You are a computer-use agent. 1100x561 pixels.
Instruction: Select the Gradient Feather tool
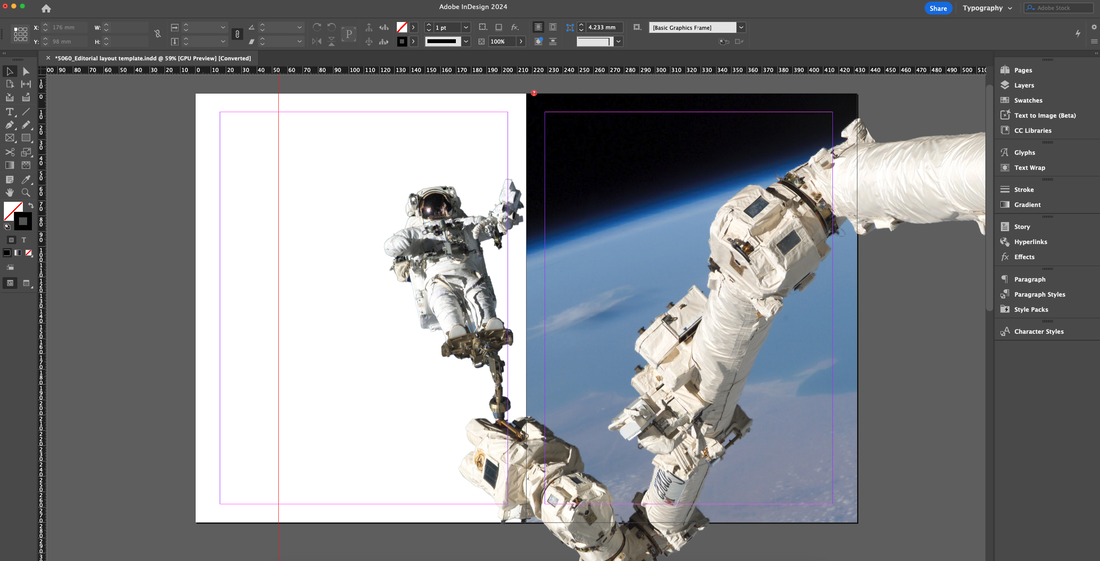click(26, 165)
